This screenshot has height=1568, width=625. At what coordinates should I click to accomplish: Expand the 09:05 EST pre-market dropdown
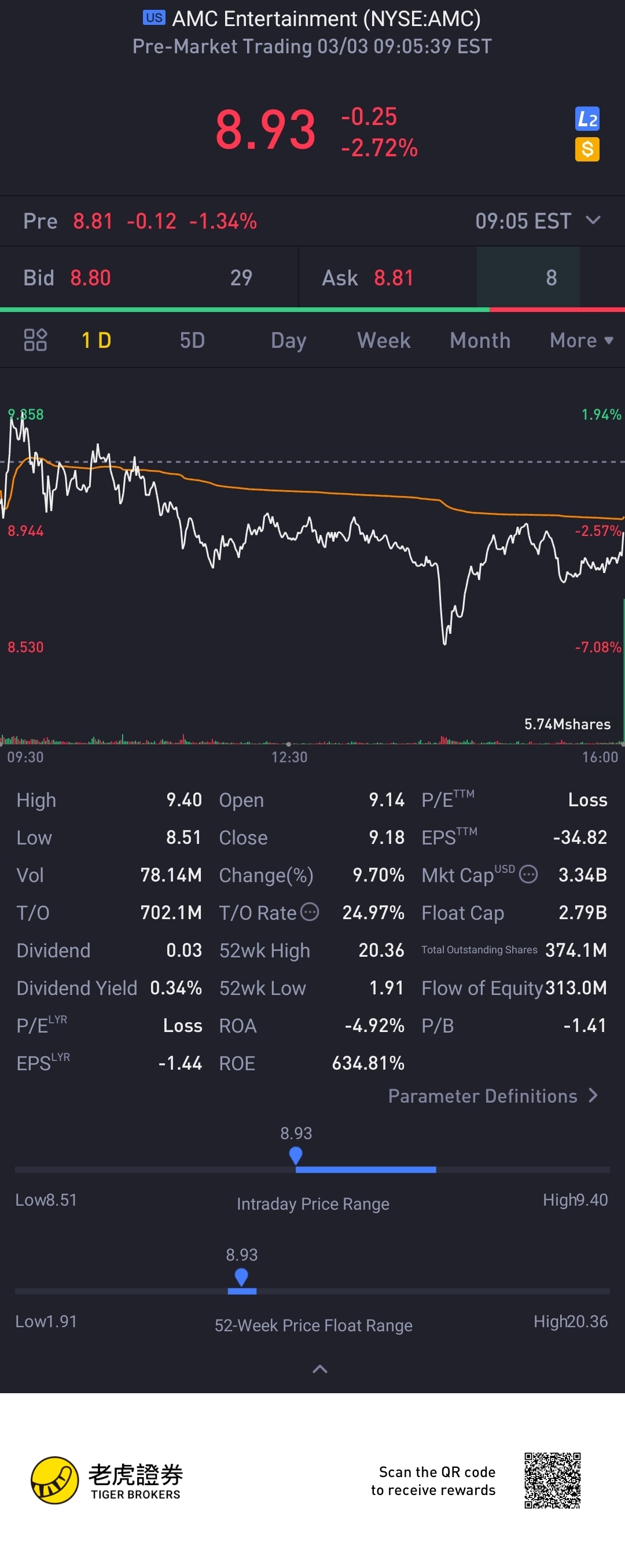[x=593, y=221]
